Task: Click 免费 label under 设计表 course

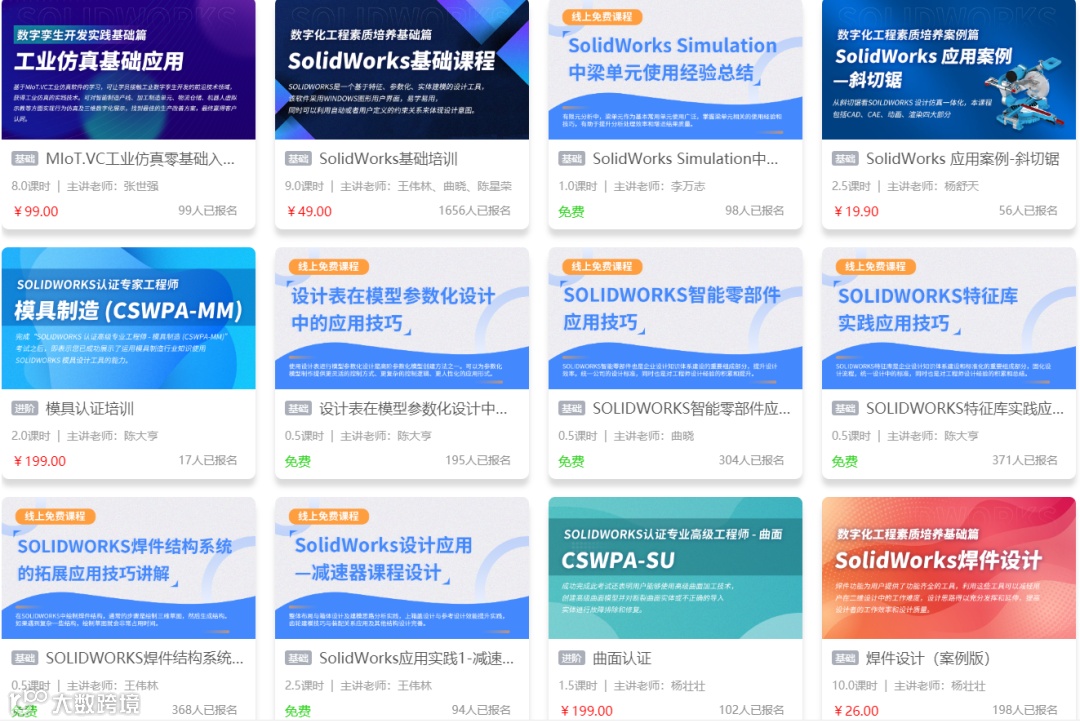Action: 298,461
